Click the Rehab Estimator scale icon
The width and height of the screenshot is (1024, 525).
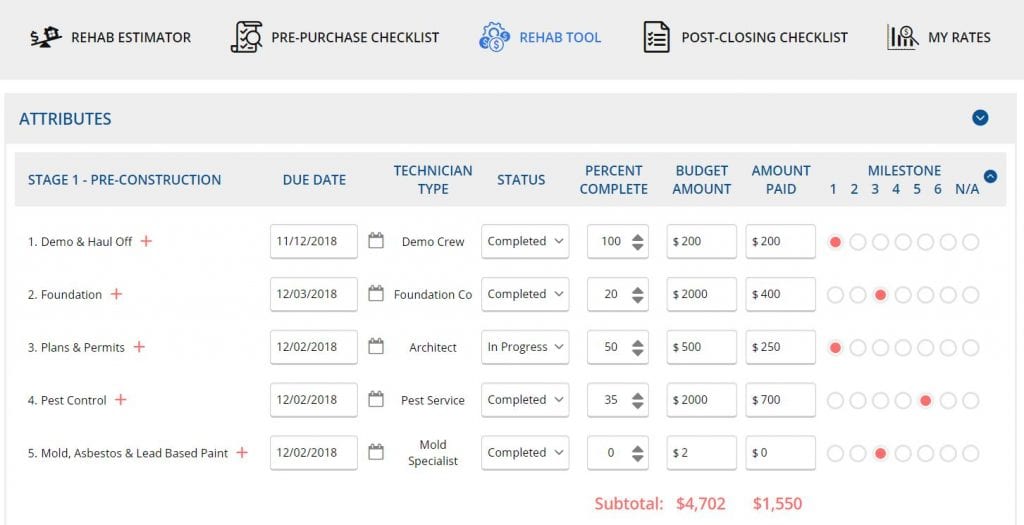(44, 38)
